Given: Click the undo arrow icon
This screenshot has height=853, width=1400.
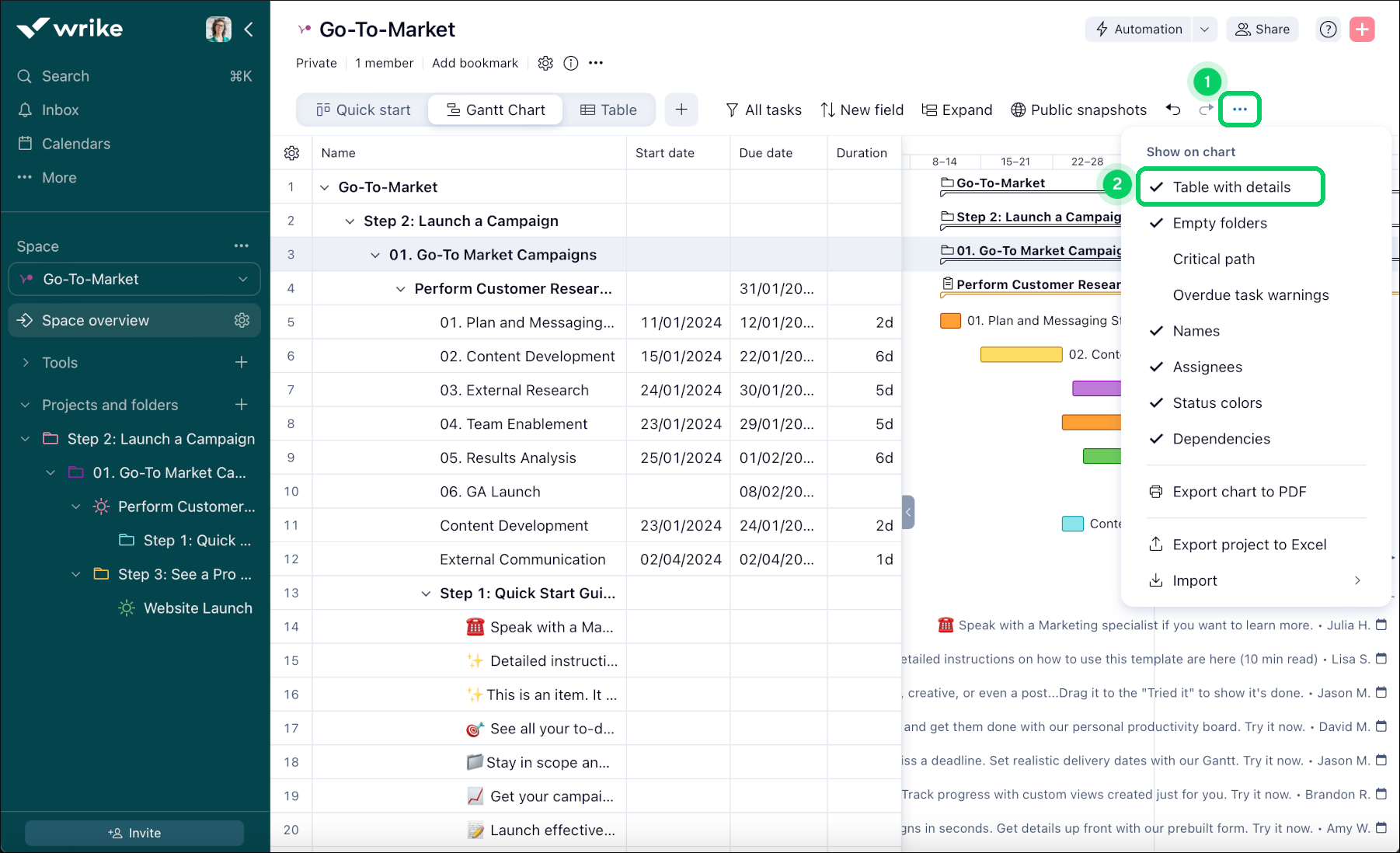Looking at the screenshot, I should coord(1173,110).
